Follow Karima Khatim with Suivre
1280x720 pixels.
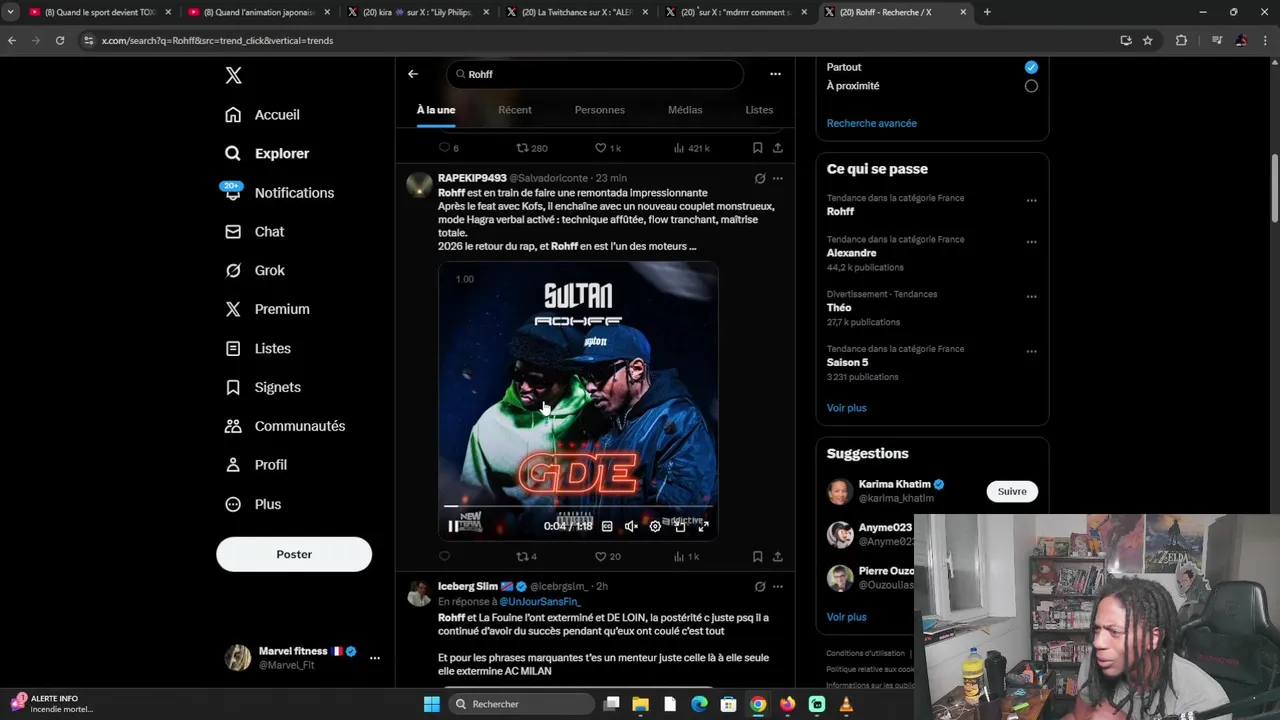[x=1012, y=491]
